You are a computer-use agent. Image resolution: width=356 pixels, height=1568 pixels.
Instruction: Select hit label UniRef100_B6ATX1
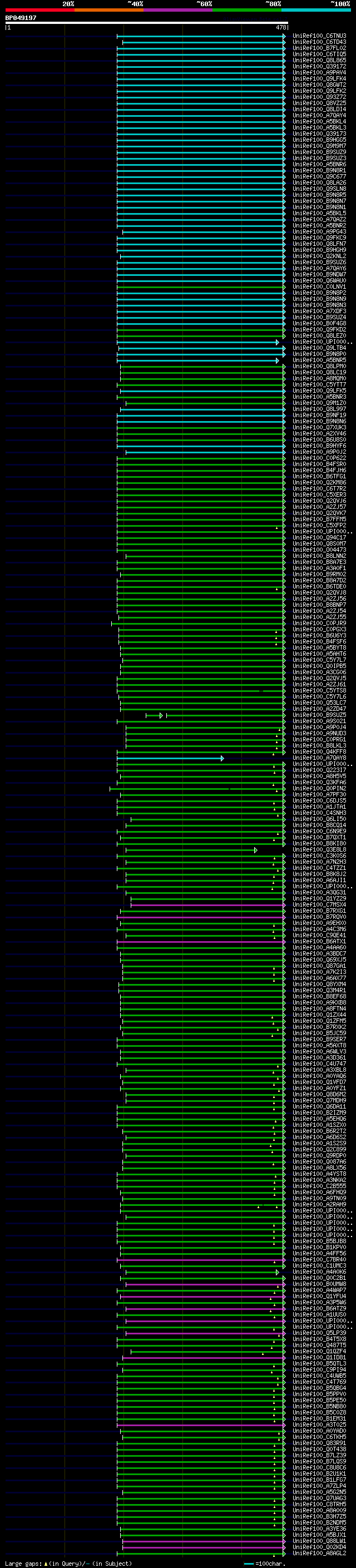[319, 942]
